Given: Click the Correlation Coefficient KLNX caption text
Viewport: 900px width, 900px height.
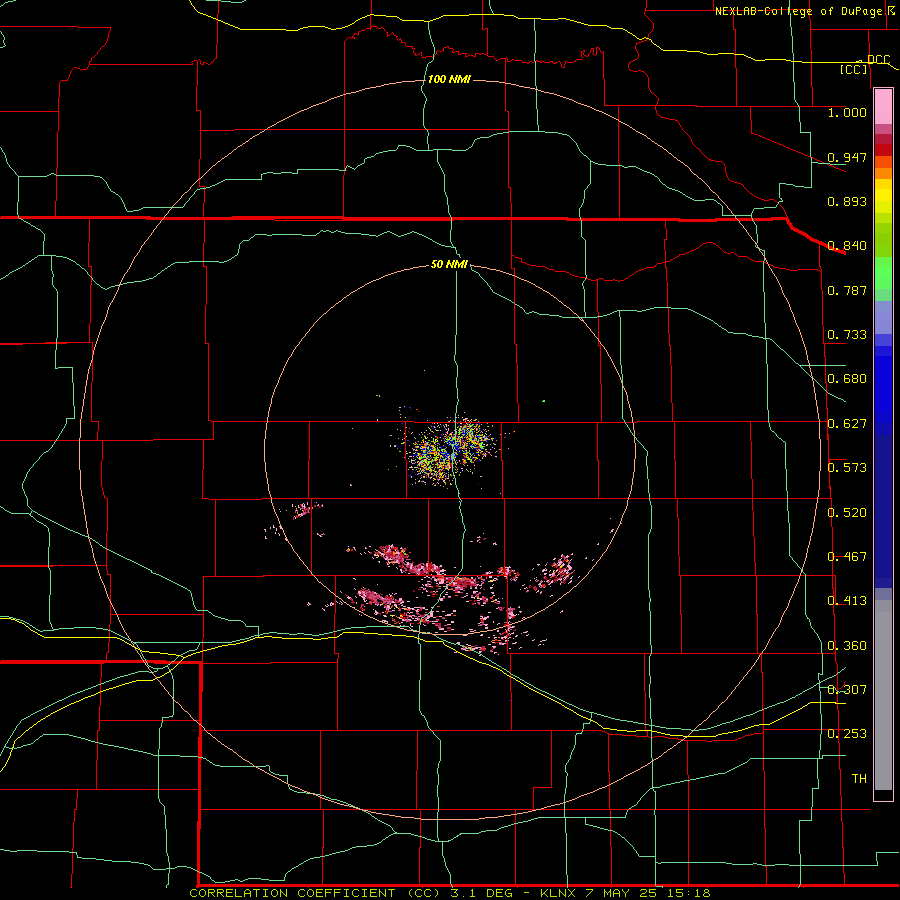Looking at the screenshot, I should [x=450, y=893].
